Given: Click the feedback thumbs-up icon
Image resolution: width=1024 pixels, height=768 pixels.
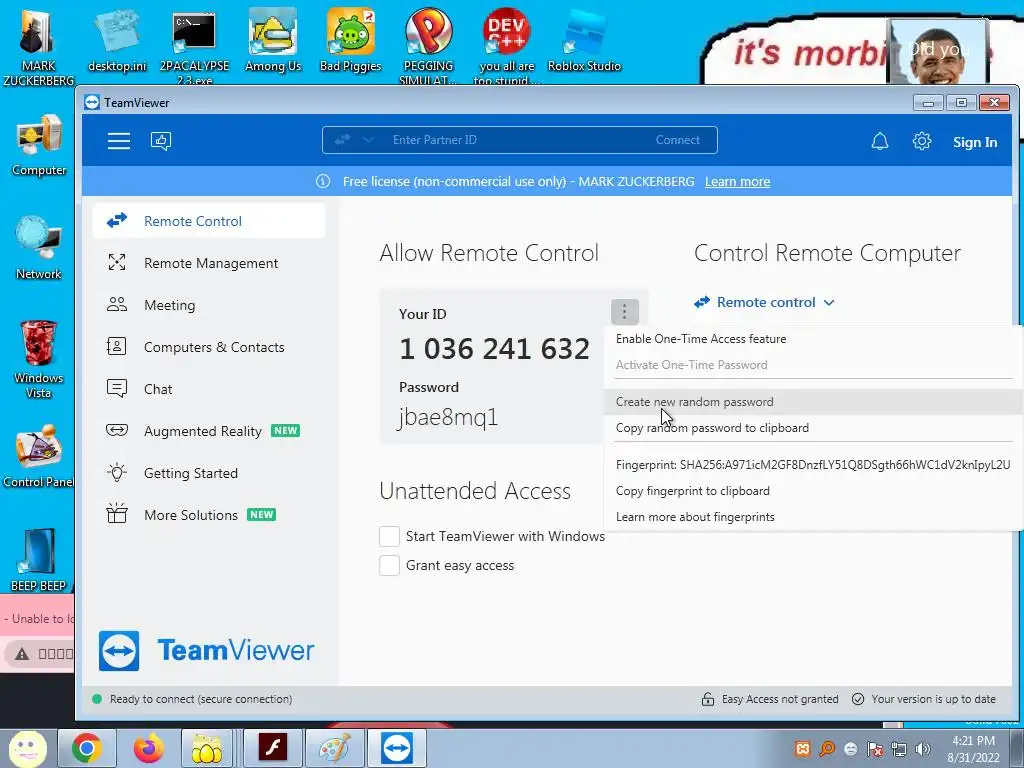Looking at the screenshot, I should [161, 141].
